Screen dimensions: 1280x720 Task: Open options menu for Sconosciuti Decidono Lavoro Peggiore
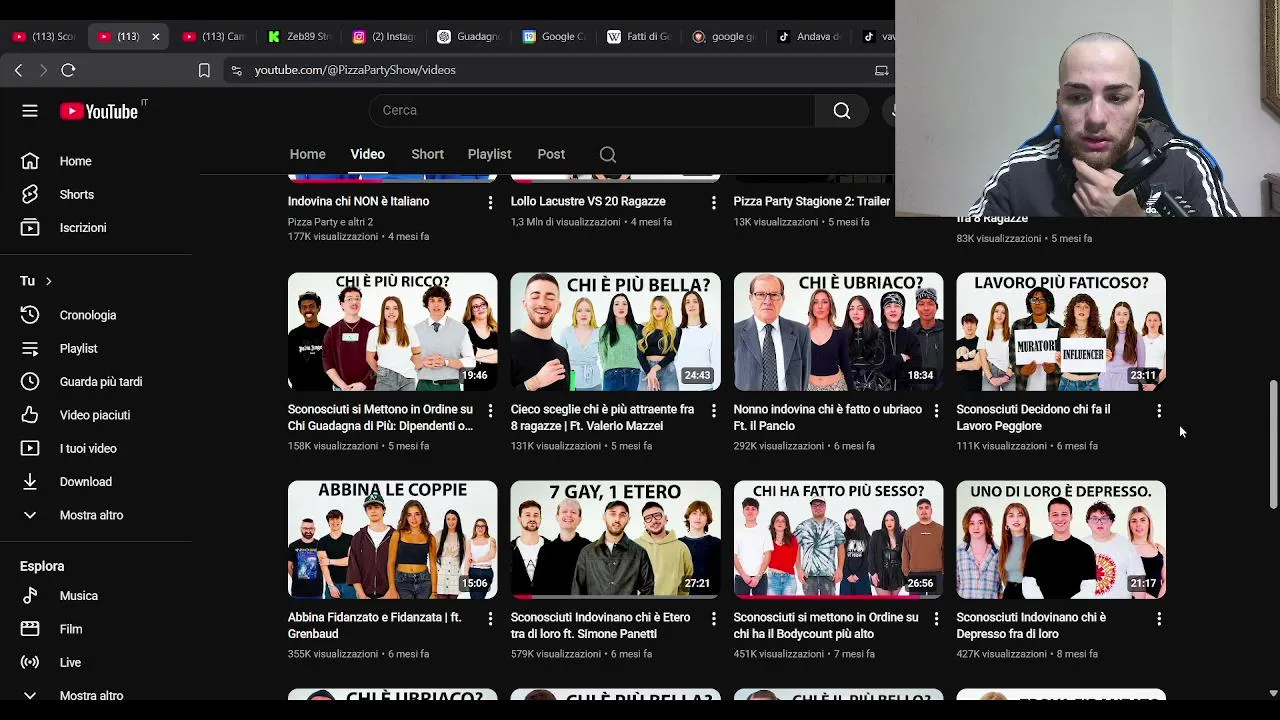click(1159, 411)
